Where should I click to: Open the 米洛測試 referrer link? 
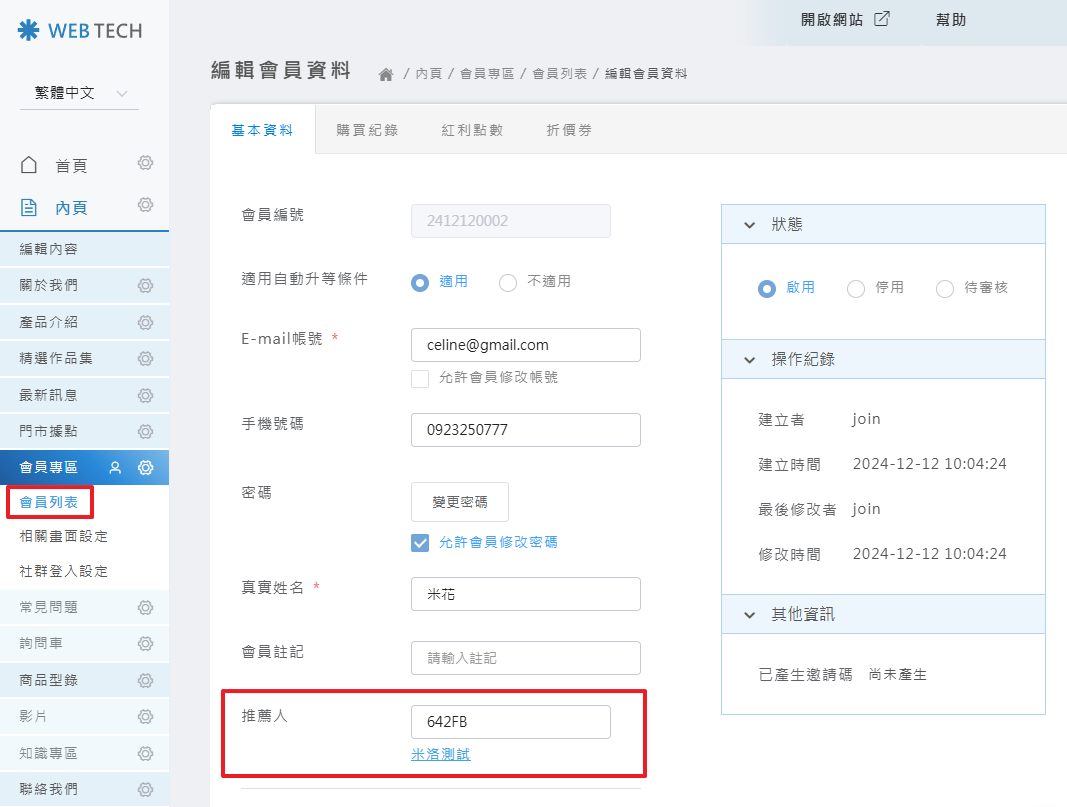441,755
